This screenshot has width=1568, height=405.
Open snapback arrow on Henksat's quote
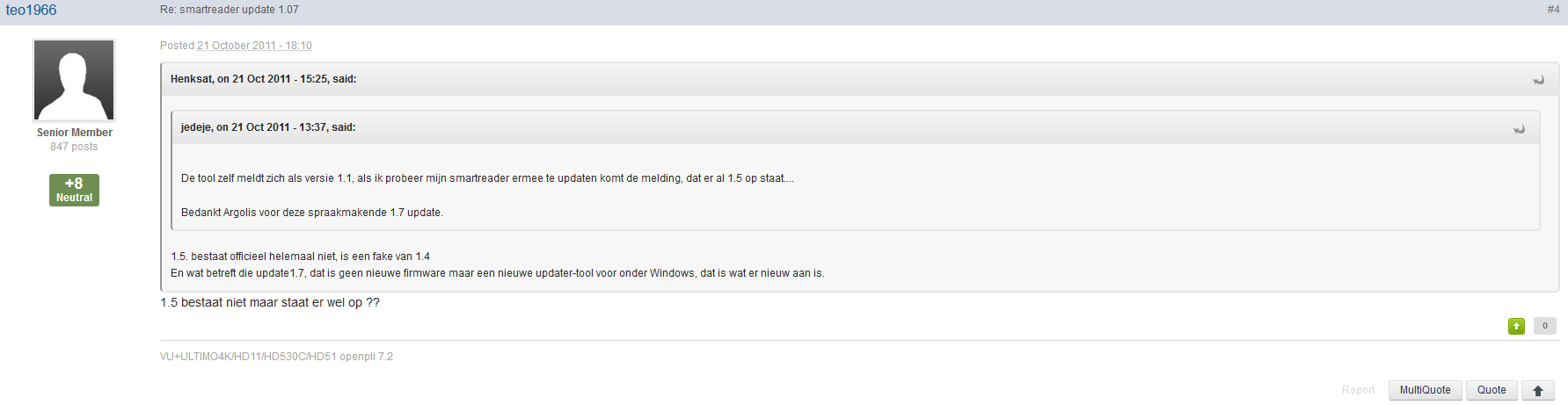1538,80
